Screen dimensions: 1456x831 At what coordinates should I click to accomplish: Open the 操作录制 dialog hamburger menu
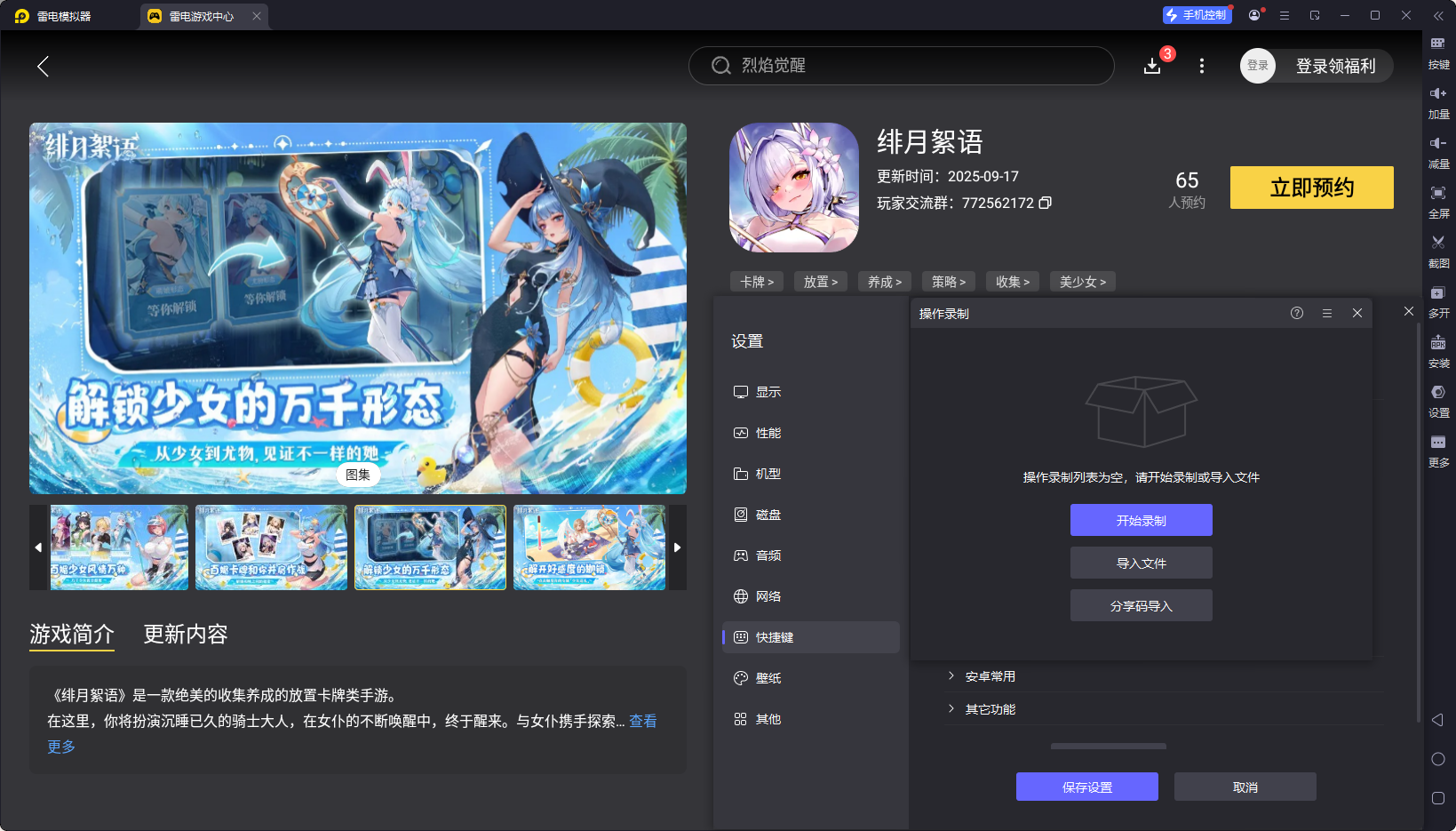(x=1326, y=313)
